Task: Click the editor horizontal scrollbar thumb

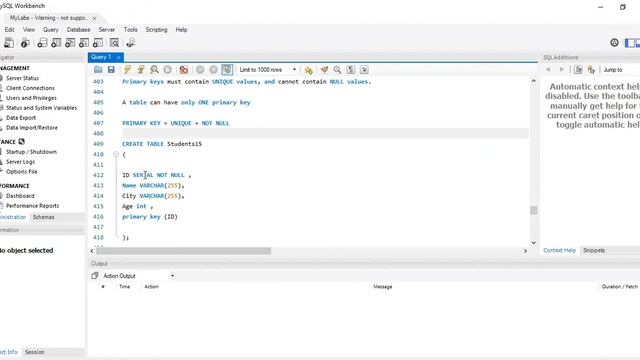Action: [x=183, y=251]
